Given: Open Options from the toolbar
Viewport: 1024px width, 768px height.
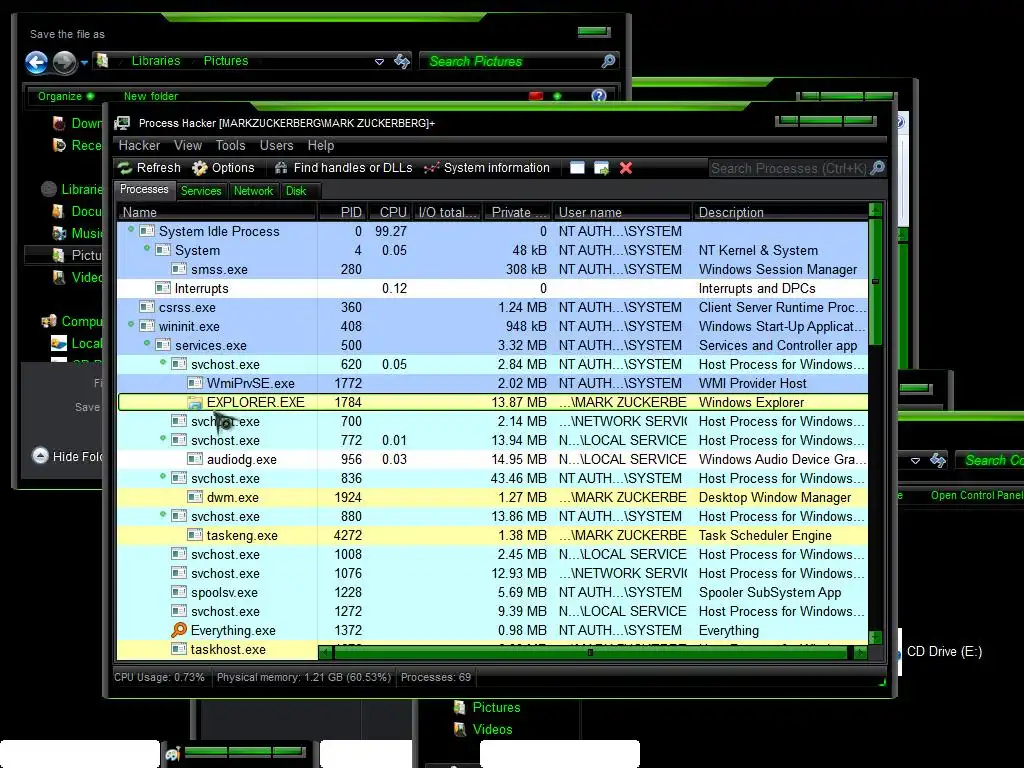Looking at the screenshot, I should [x=223, y=168].
